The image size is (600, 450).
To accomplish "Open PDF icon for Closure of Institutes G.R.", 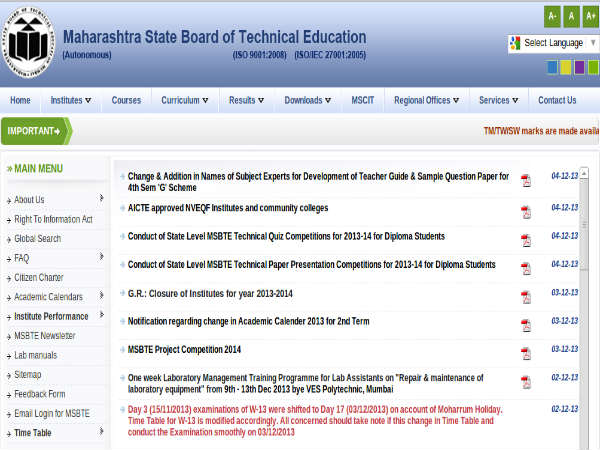I will (526, 296).
